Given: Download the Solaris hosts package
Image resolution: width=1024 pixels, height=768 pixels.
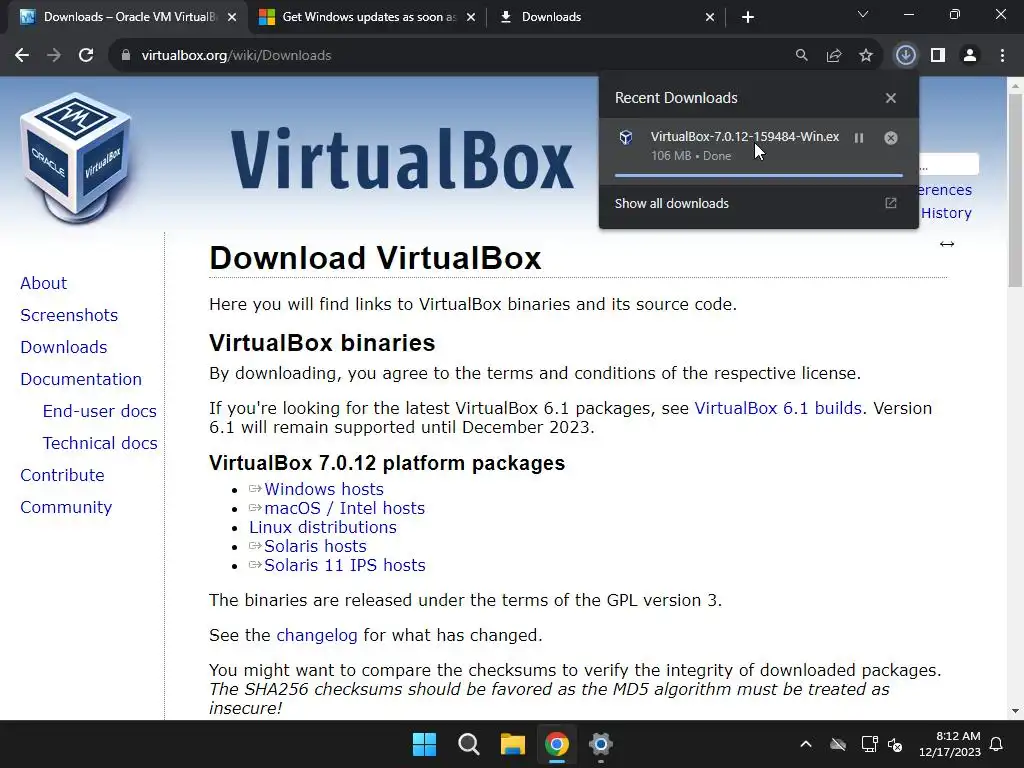Looking at the screenshot, I should click(315, 546).
